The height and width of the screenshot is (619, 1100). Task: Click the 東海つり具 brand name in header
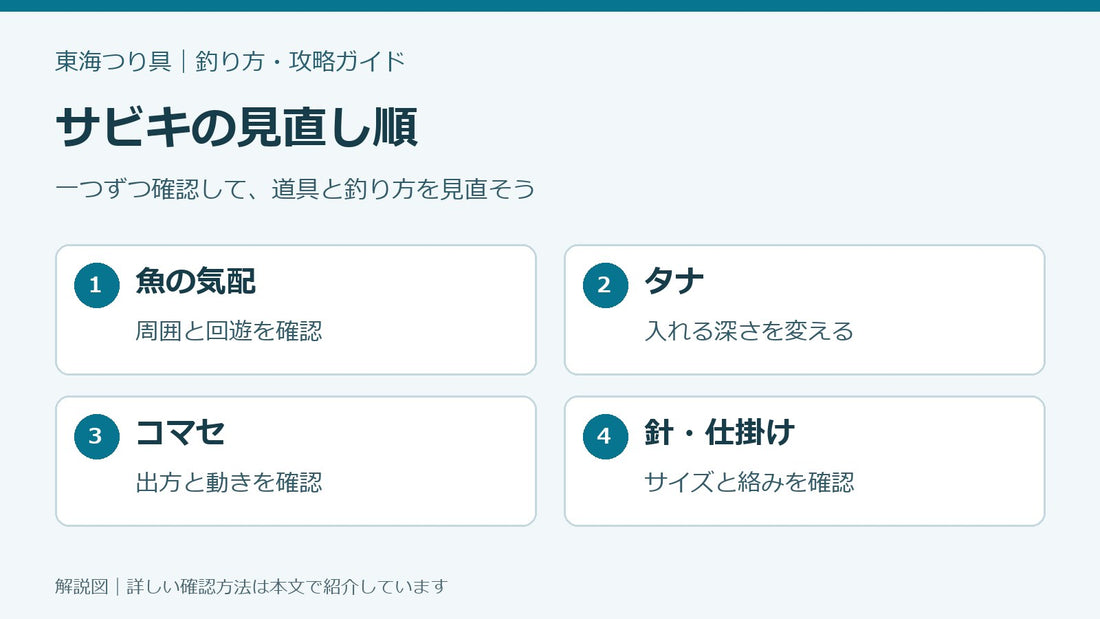point(114,61)
